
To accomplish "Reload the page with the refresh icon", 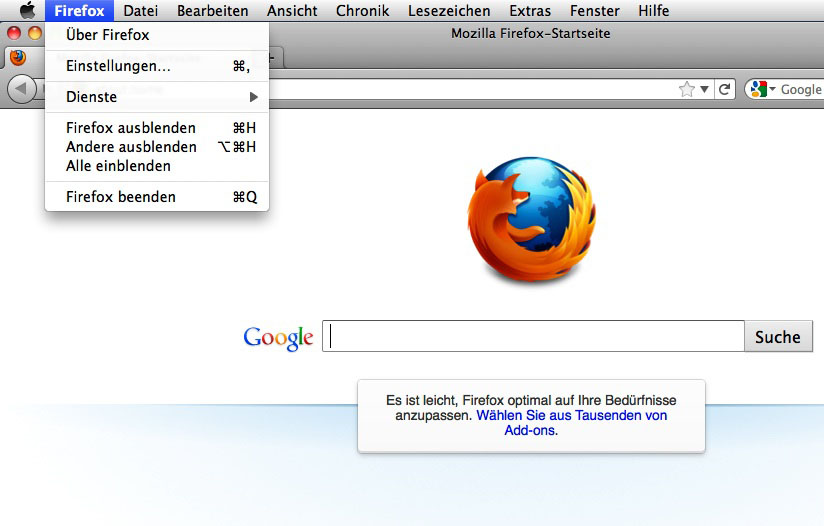I will coord(725,89).
